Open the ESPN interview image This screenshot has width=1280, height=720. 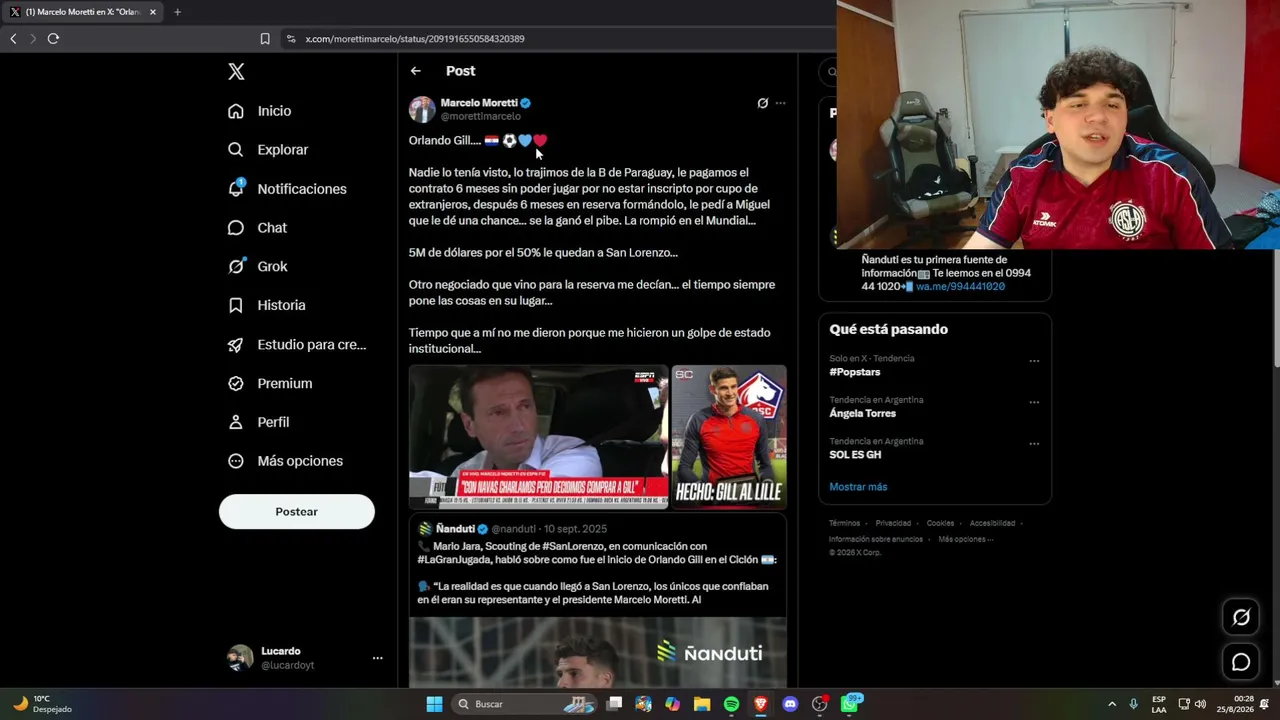(538, 437)
